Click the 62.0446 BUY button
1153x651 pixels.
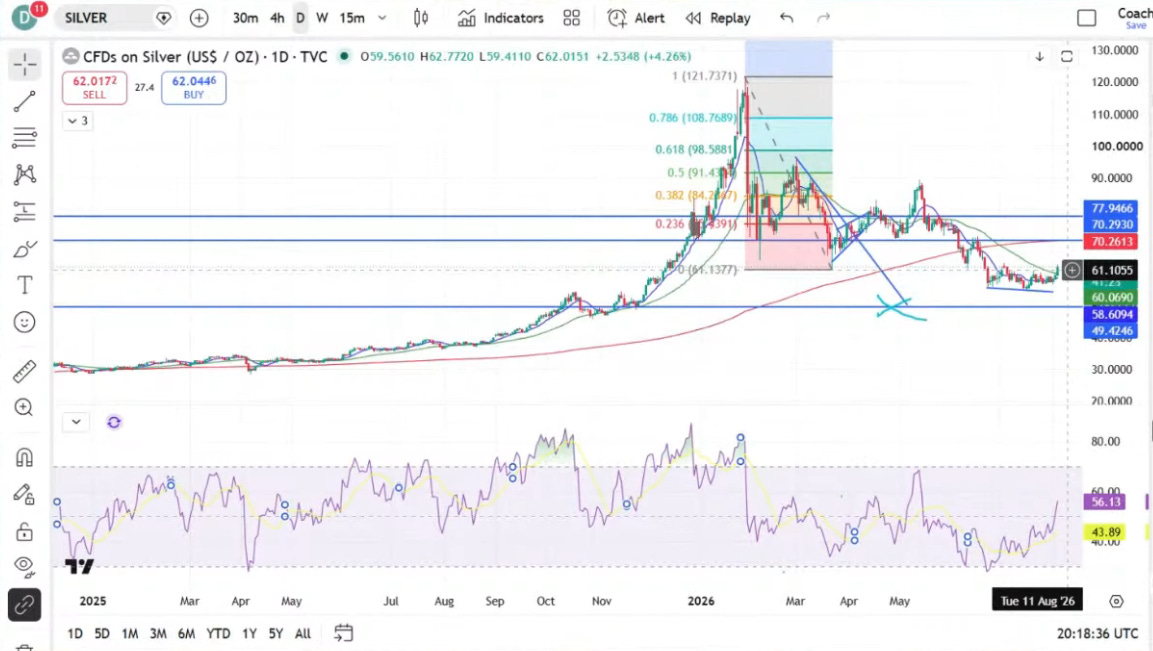pos(193,88)
